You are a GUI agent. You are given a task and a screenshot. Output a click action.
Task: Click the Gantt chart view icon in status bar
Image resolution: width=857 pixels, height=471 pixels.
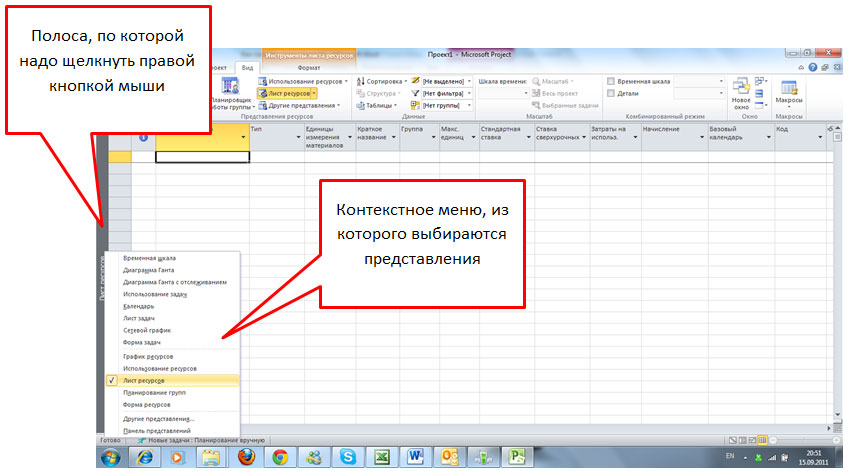click(733, 440)
